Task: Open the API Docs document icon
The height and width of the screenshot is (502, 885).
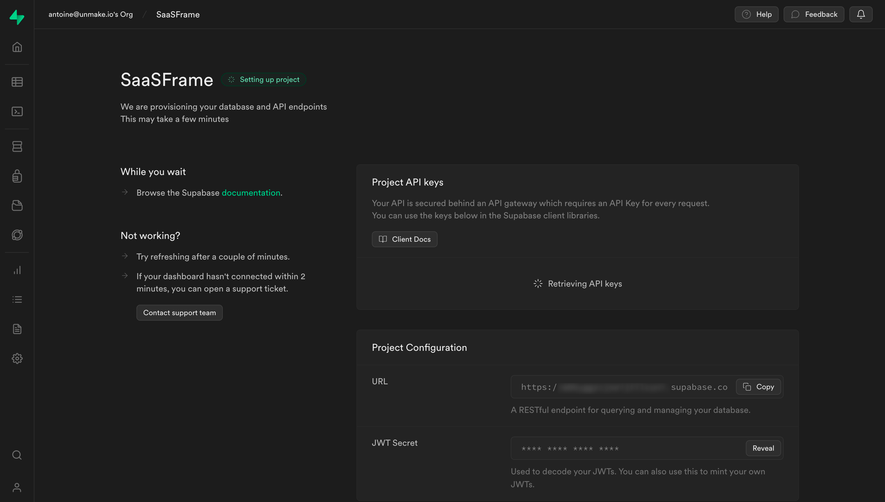Action: pyautogui.click(x=17, y=329)
